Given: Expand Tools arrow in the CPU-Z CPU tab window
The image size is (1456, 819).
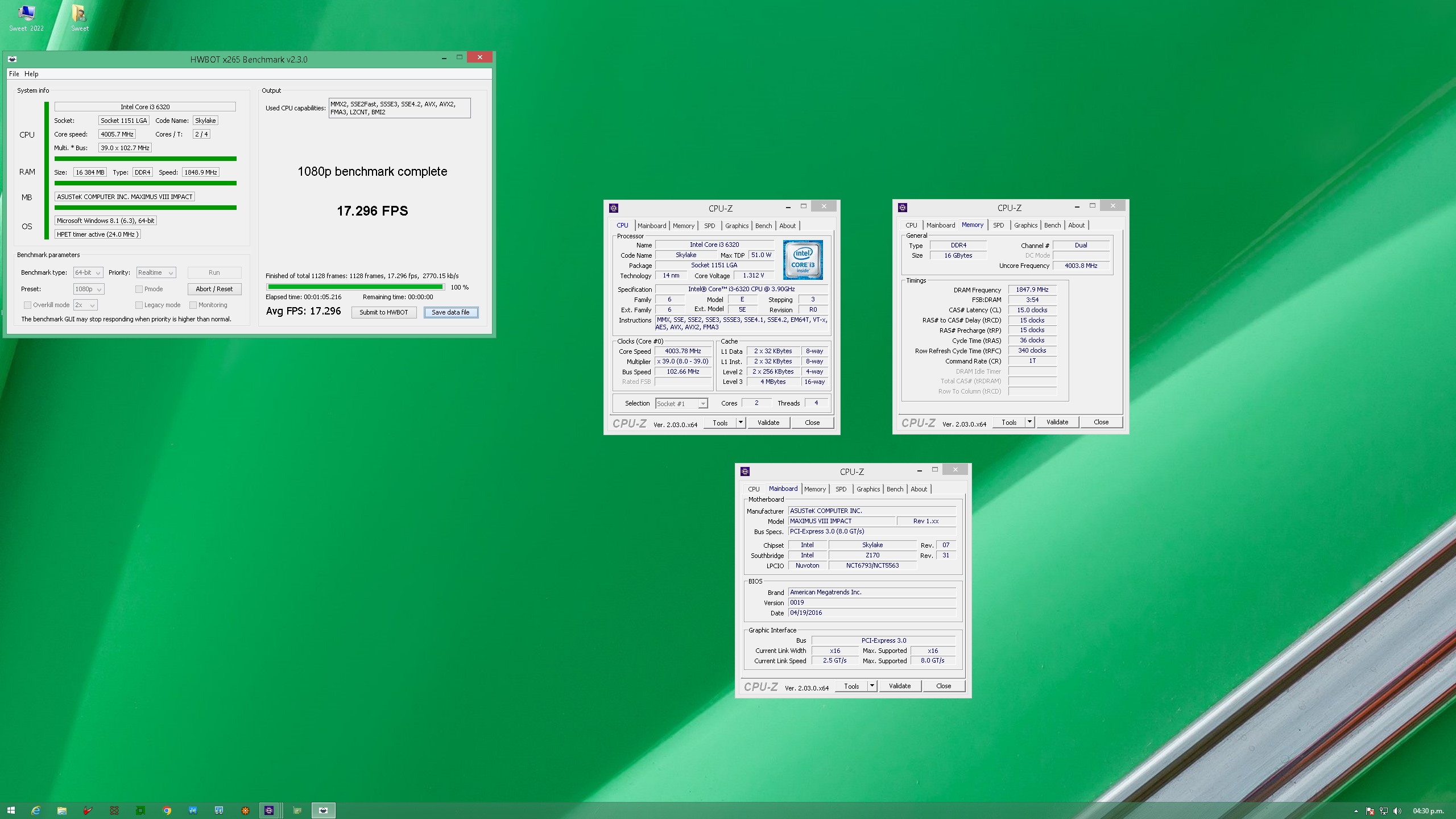Looking at the screenshot, I should pos(741,423).
